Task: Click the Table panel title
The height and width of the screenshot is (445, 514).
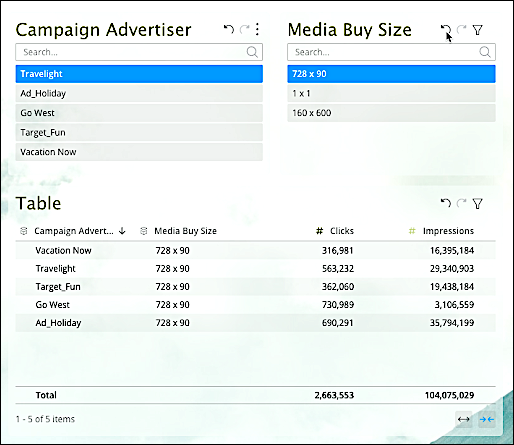Action: [38, 203]
